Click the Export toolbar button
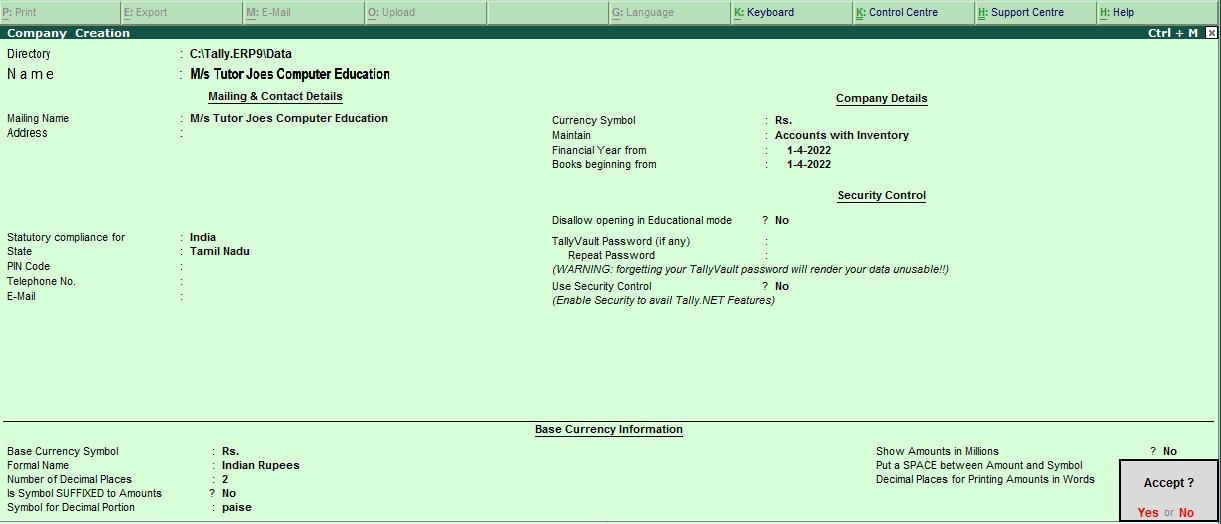This screenshot has height=524, width=1221. pyautogui.click(x=145, y=13)
